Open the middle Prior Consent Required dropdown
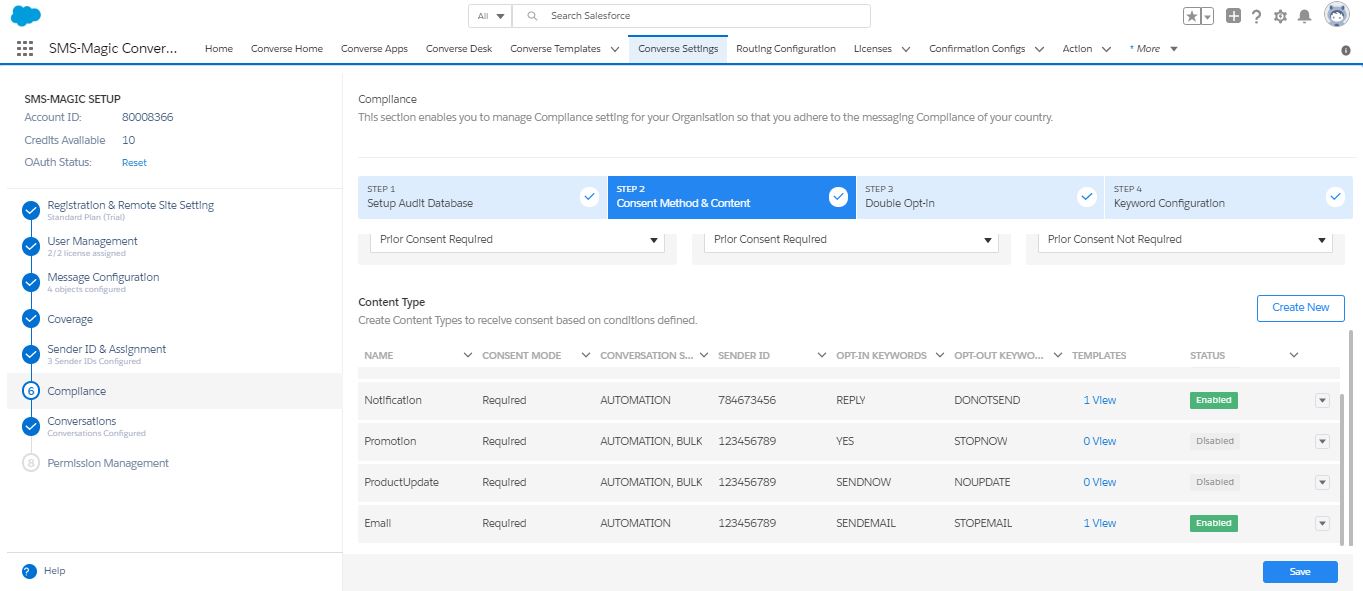The height and width of the screenshot is (591, 1363). (x=851, y=240)
